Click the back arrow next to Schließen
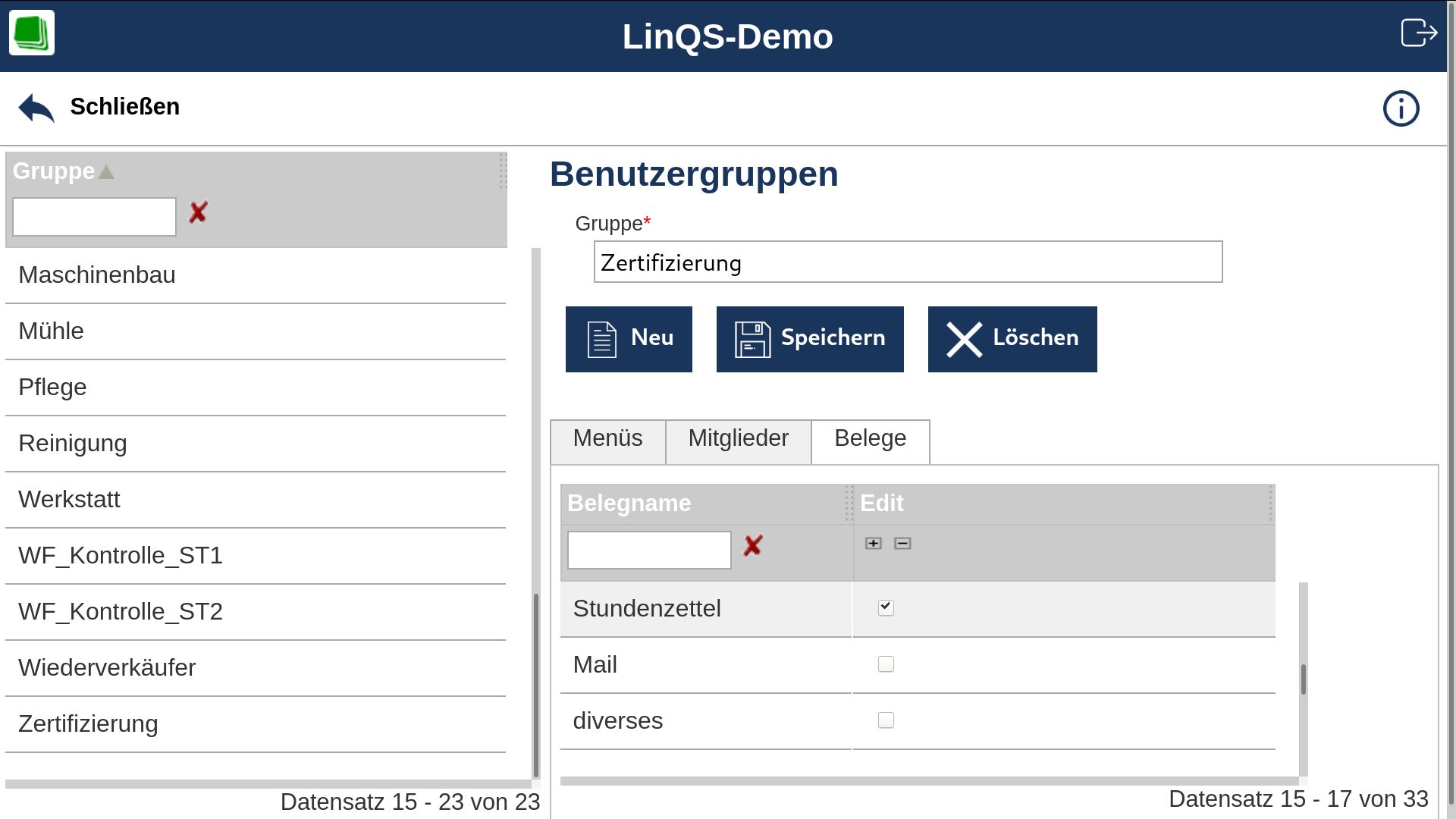The width and height of the screenshot is (1456, 819). [x=36, y=108]
